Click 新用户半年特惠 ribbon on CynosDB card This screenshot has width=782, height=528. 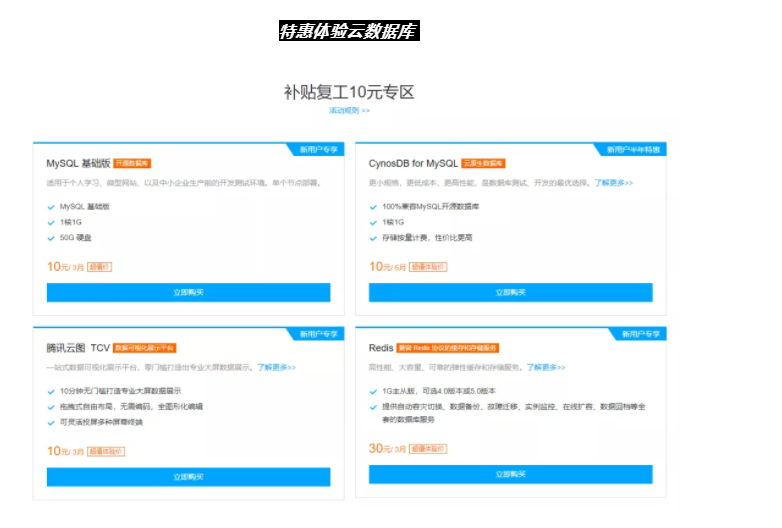[632, 150]
